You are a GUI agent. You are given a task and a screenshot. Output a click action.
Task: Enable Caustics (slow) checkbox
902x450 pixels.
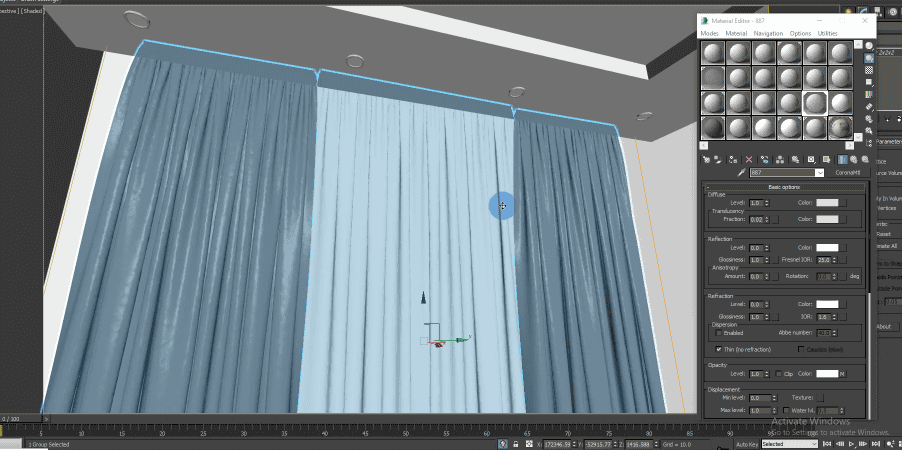[801, 349]
